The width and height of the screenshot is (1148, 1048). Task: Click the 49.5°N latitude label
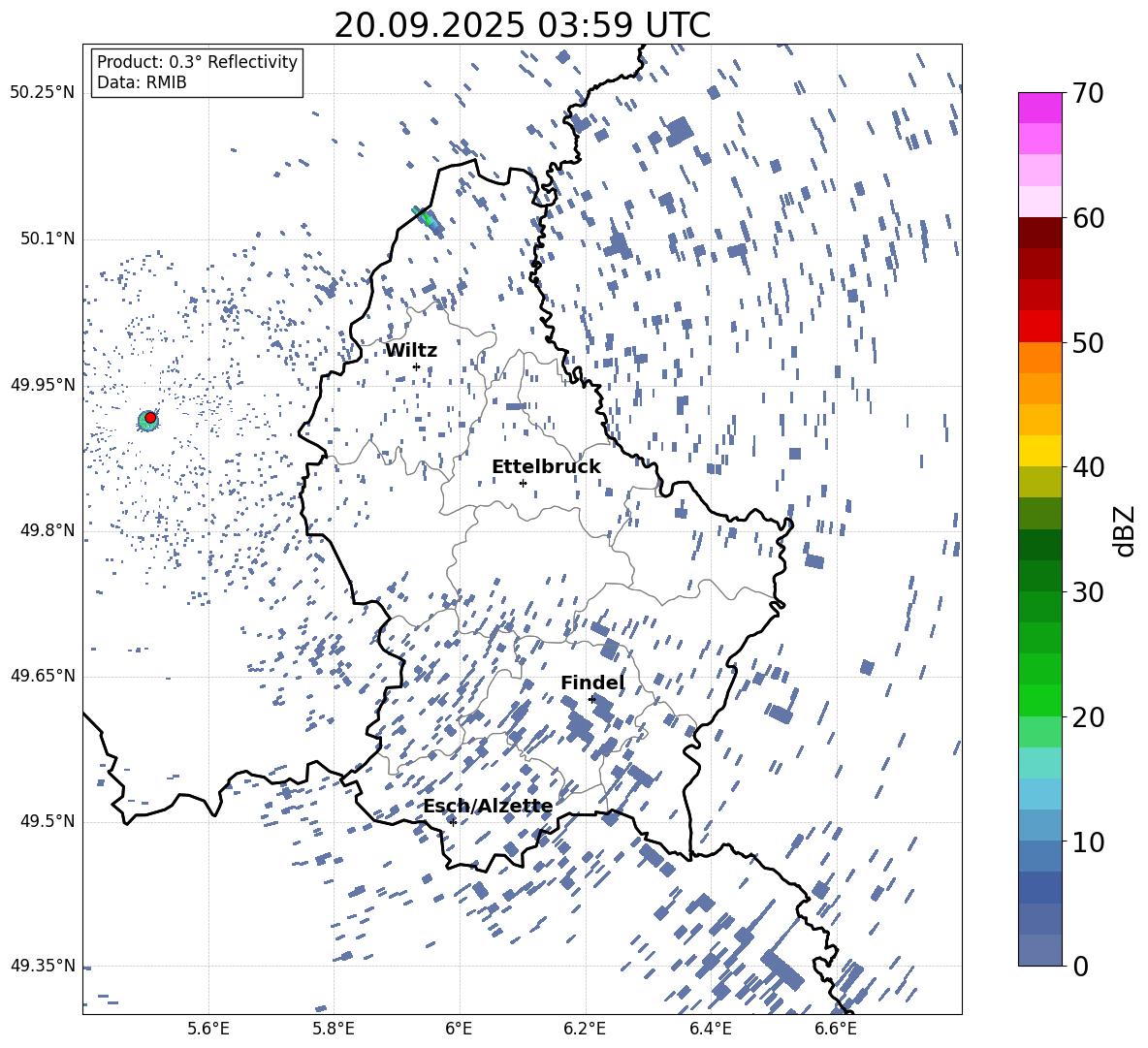click(48, 821)
